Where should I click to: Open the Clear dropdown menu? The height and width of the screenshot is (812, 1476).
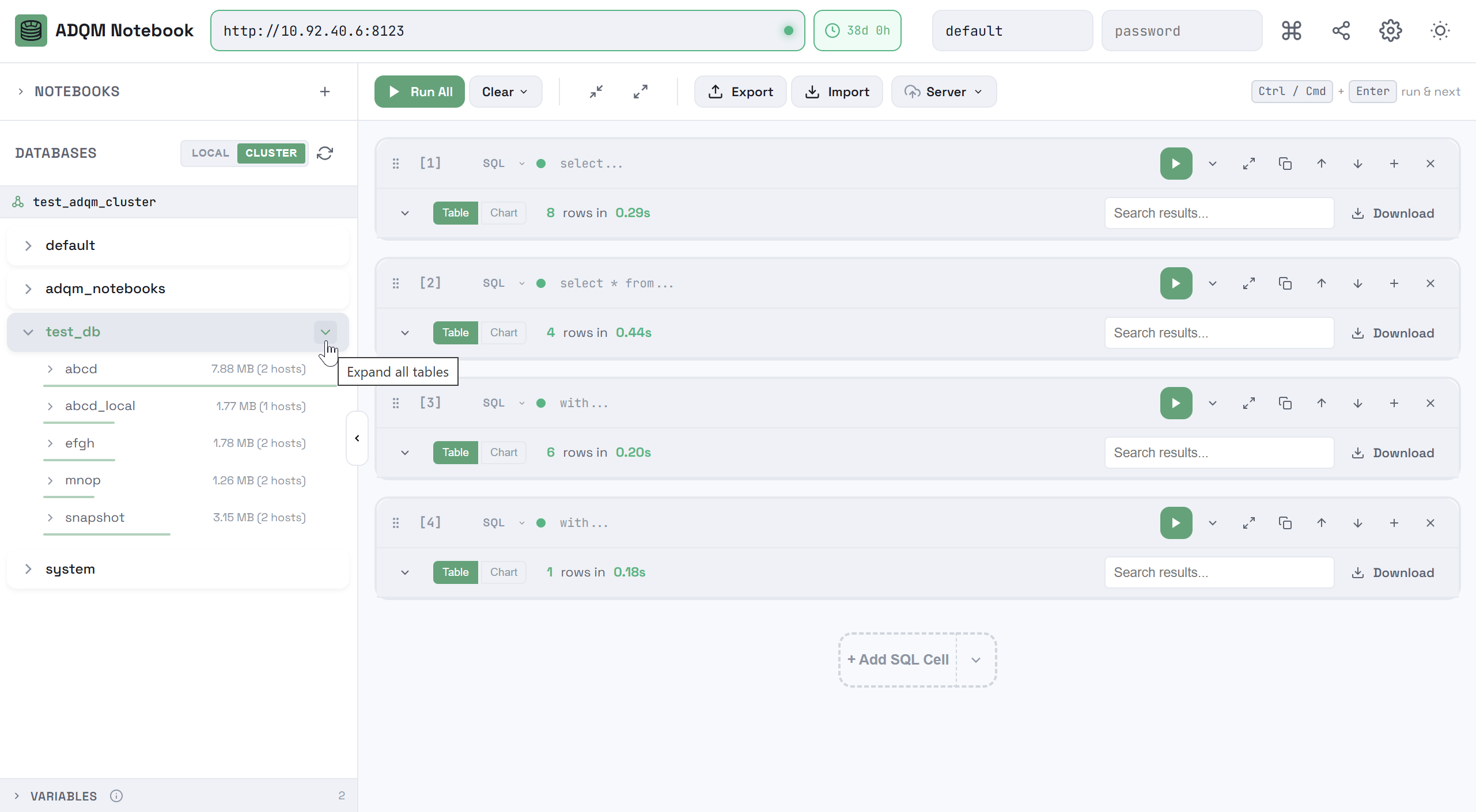click(505, 92)
